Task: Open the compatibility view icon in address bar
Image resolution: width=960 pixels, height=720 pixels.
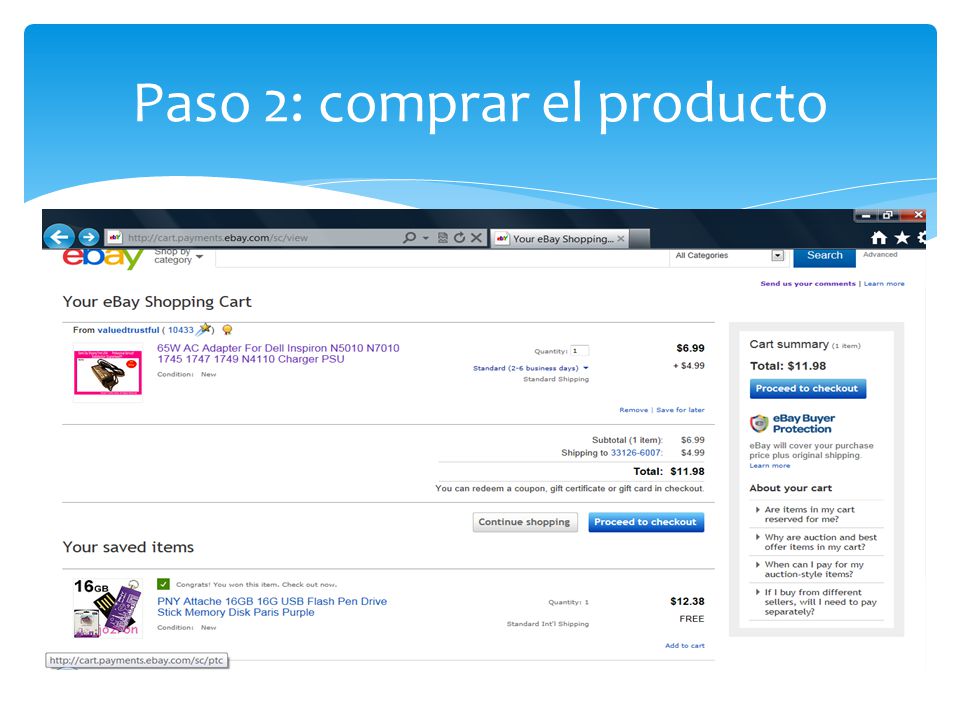Action: [x=443, y=238]
